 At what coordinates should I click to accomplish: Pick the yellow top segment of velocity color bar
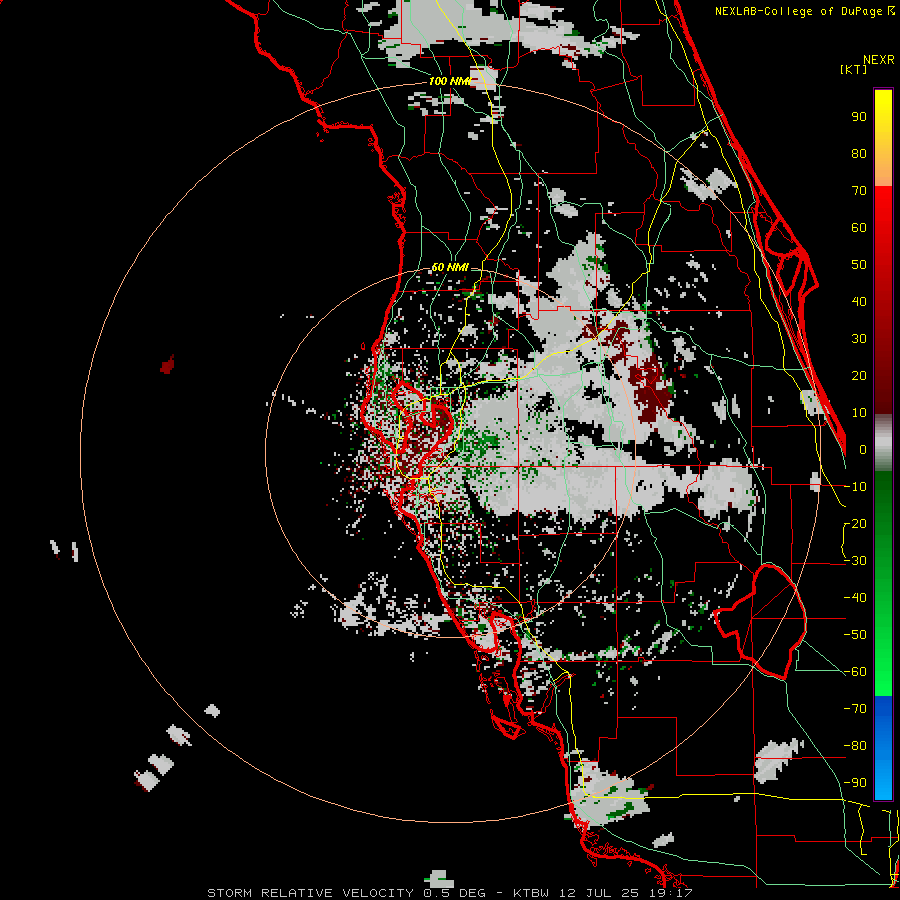pyautogui.click(x=883, y=138)
